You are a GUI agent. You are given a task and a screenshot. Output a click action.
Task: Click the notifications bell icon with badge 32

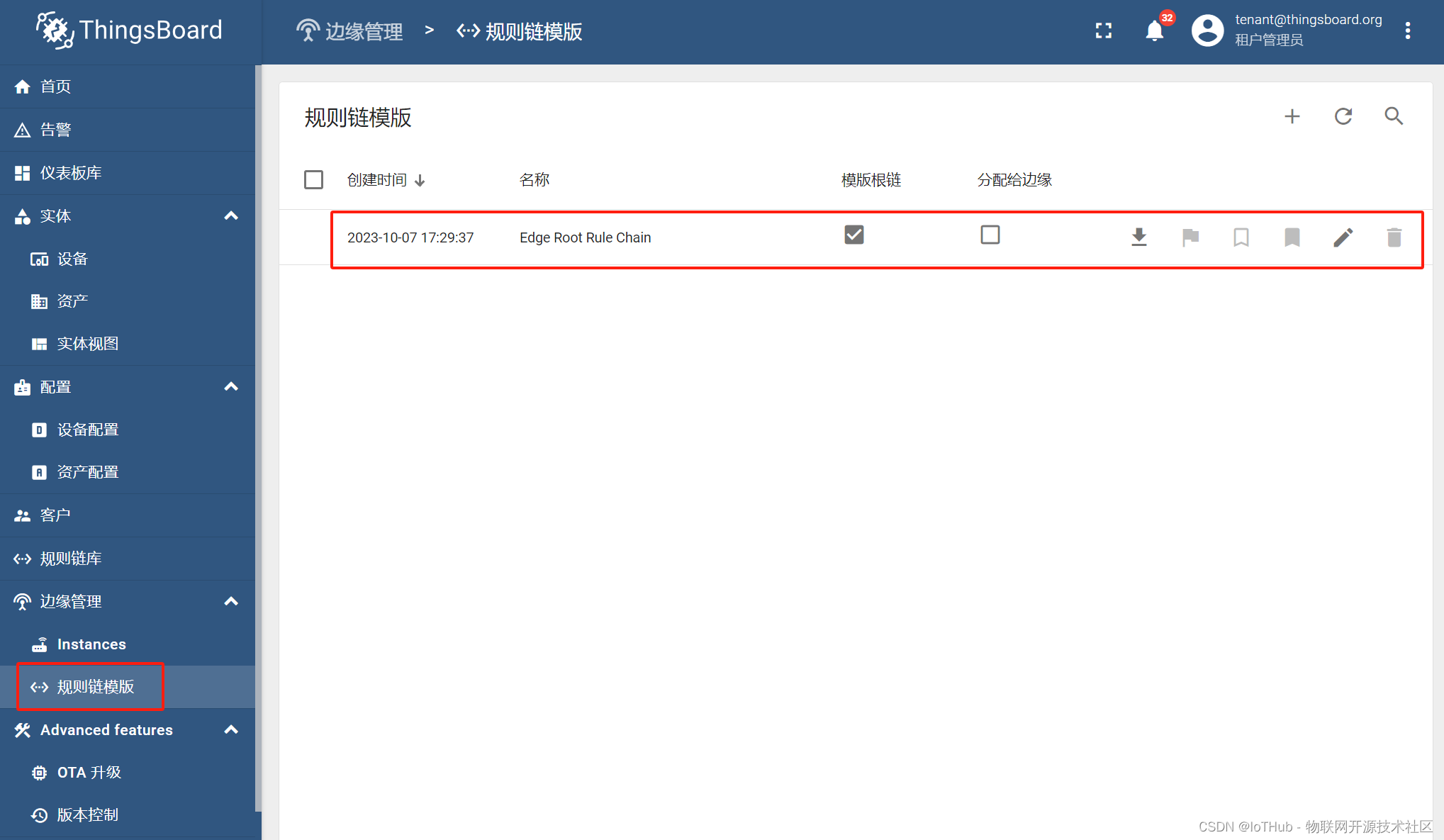pos(1155,30)
